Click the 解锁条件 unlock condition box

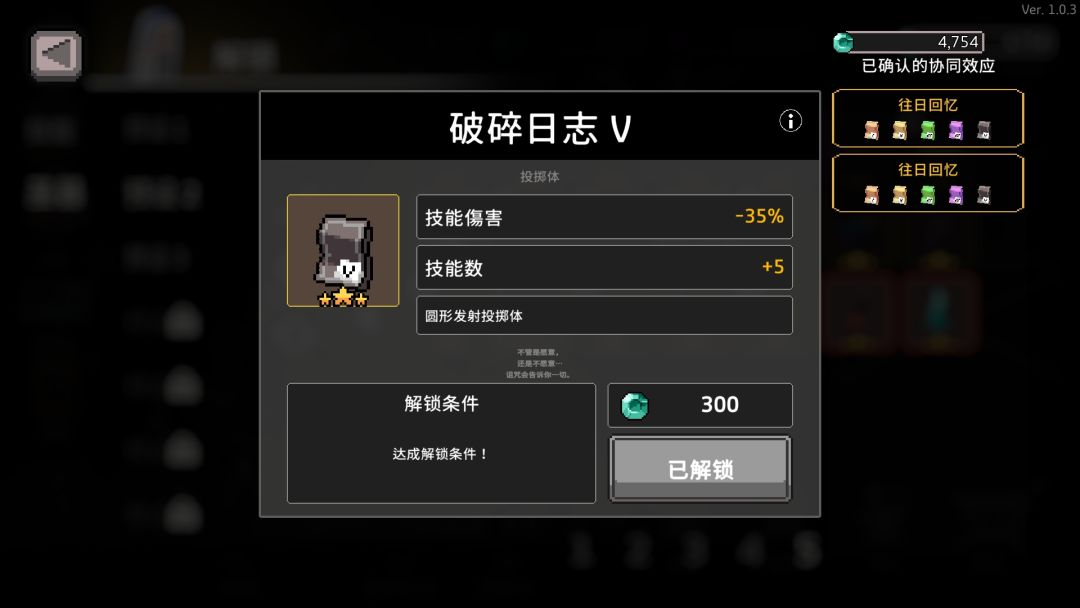click(441, 443)
